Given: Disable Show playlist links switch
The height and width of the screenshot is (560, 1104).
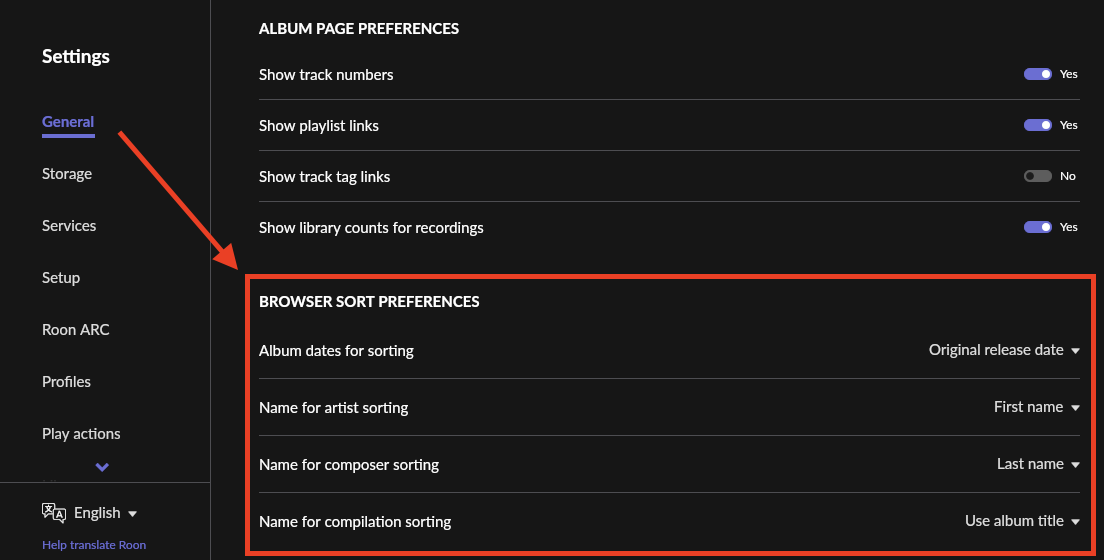Looking at the screenshot, I should [x=1037, y=125].
